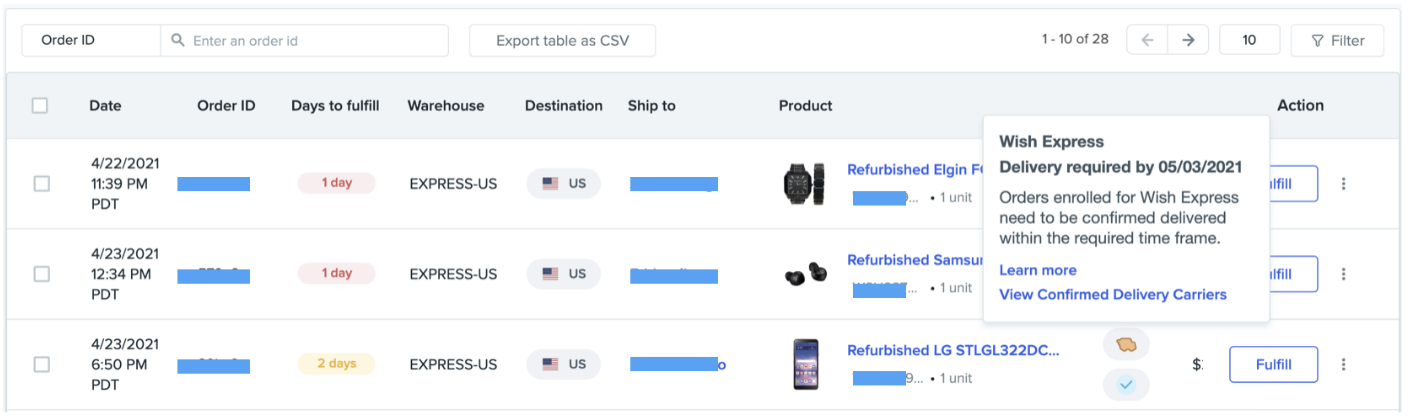The width and height of the screenshot is (1408, 416).
Task: Click the Learn more link
Action: [1037, 270]
